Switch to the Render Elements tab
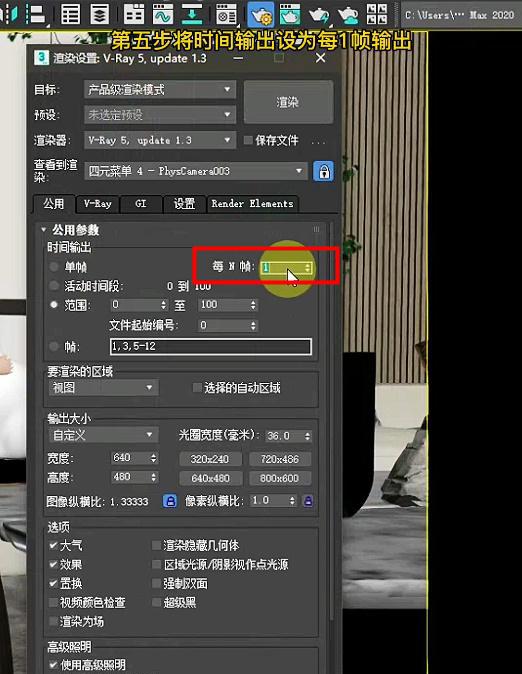 tap(252, 204)
